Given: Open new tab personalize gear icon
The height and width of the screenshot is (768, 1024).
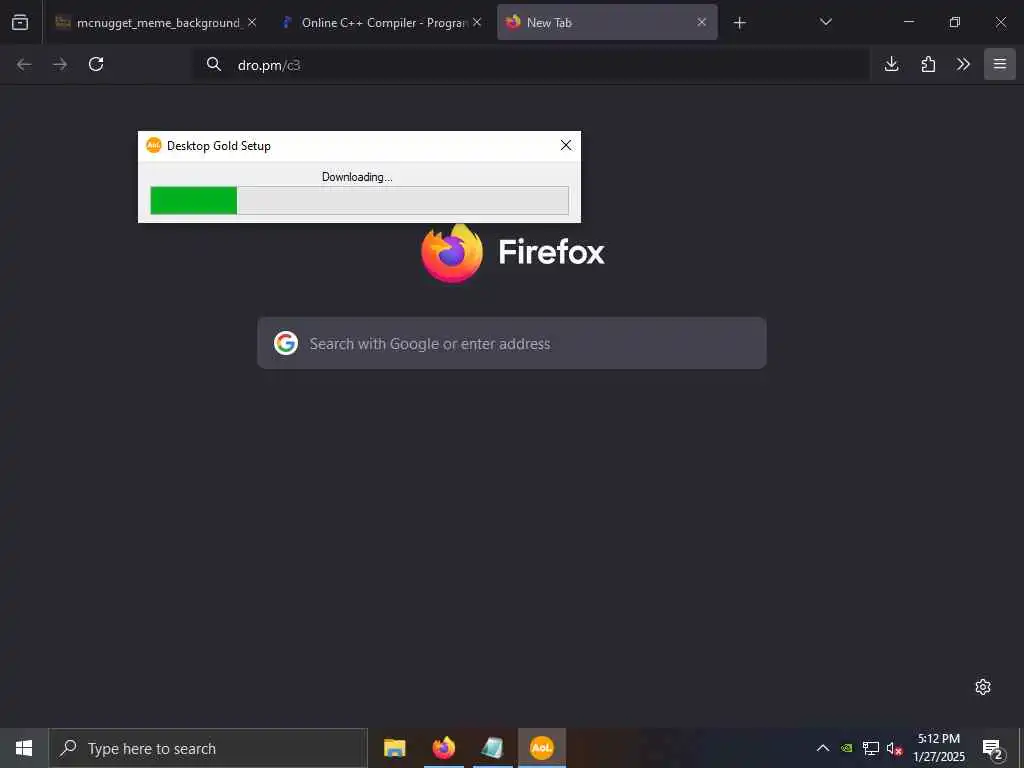Looking at the screenshot, I should (982, 686).
